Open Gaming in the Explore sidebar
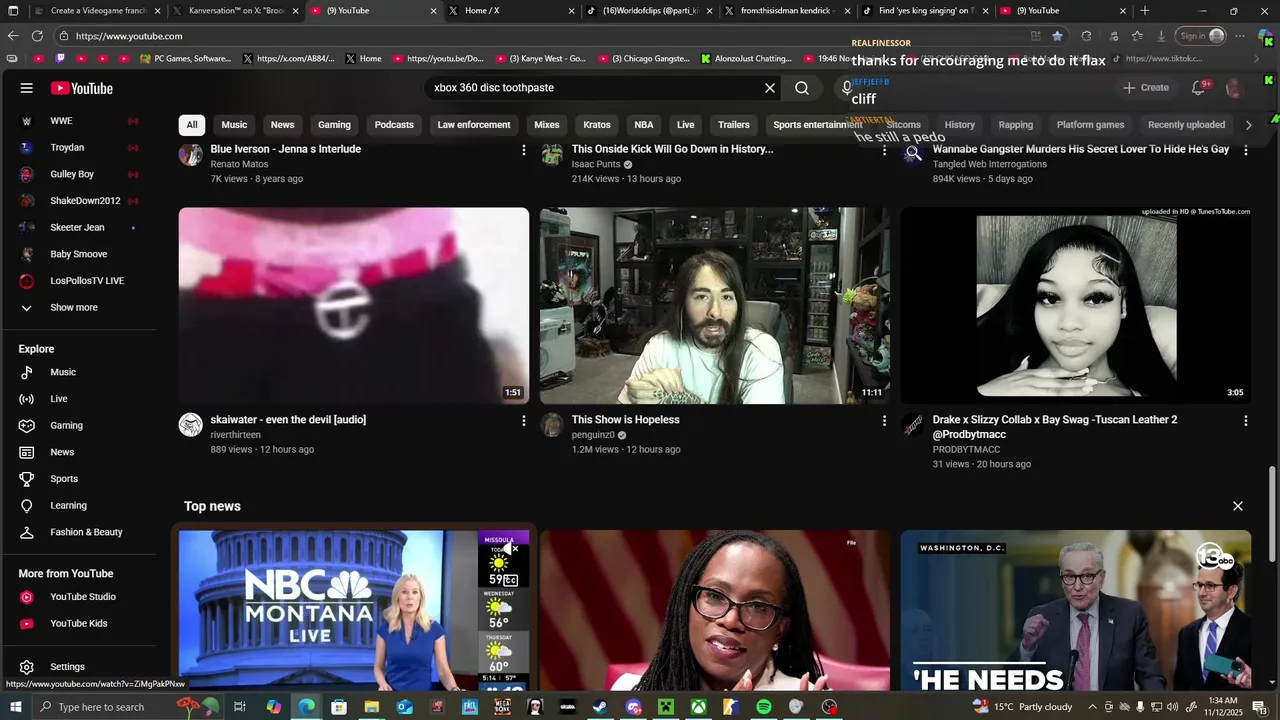The width and height of the screenshot is (1280, 720). click(x=80, y=426)
